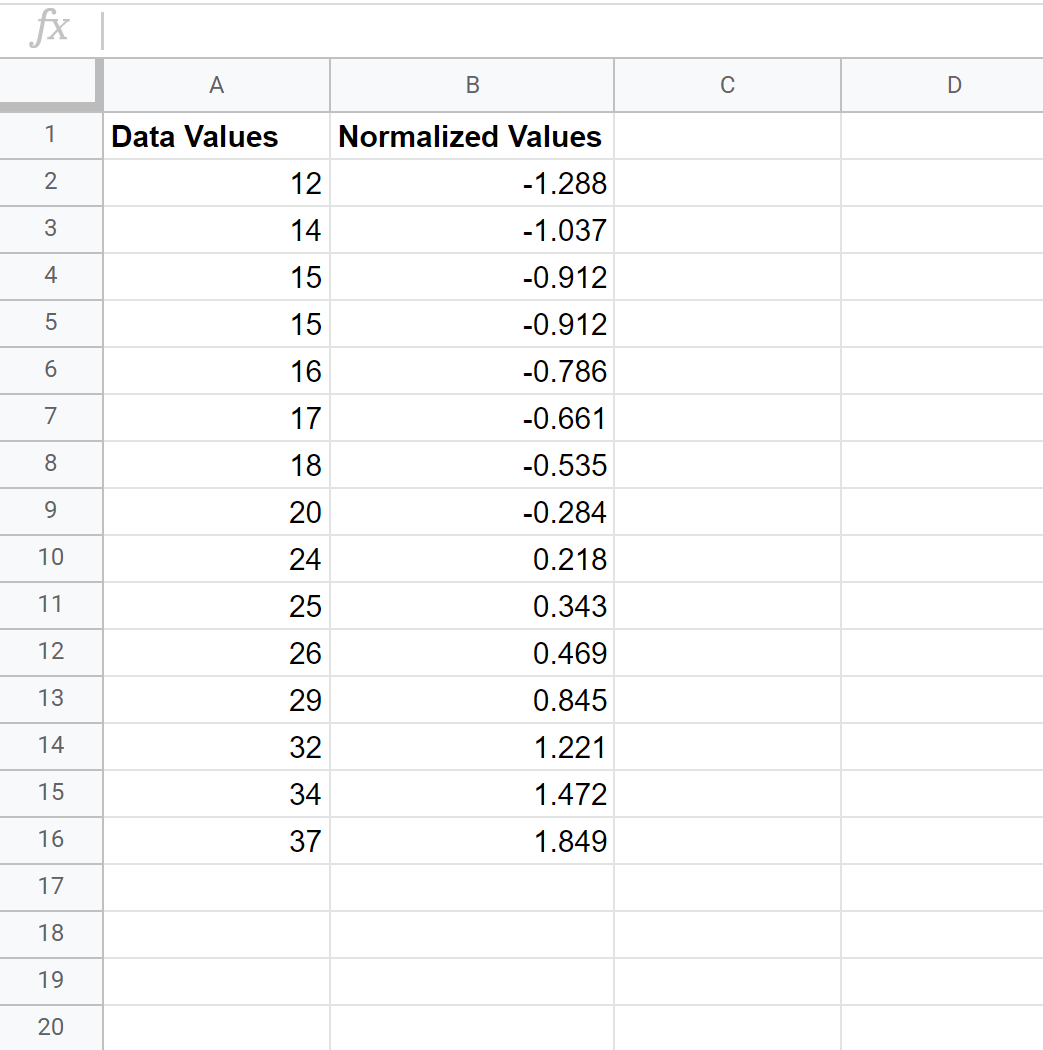Select the Normalized Values header cell
This screenshot has width=1043, height=1050.
point(471,136)
